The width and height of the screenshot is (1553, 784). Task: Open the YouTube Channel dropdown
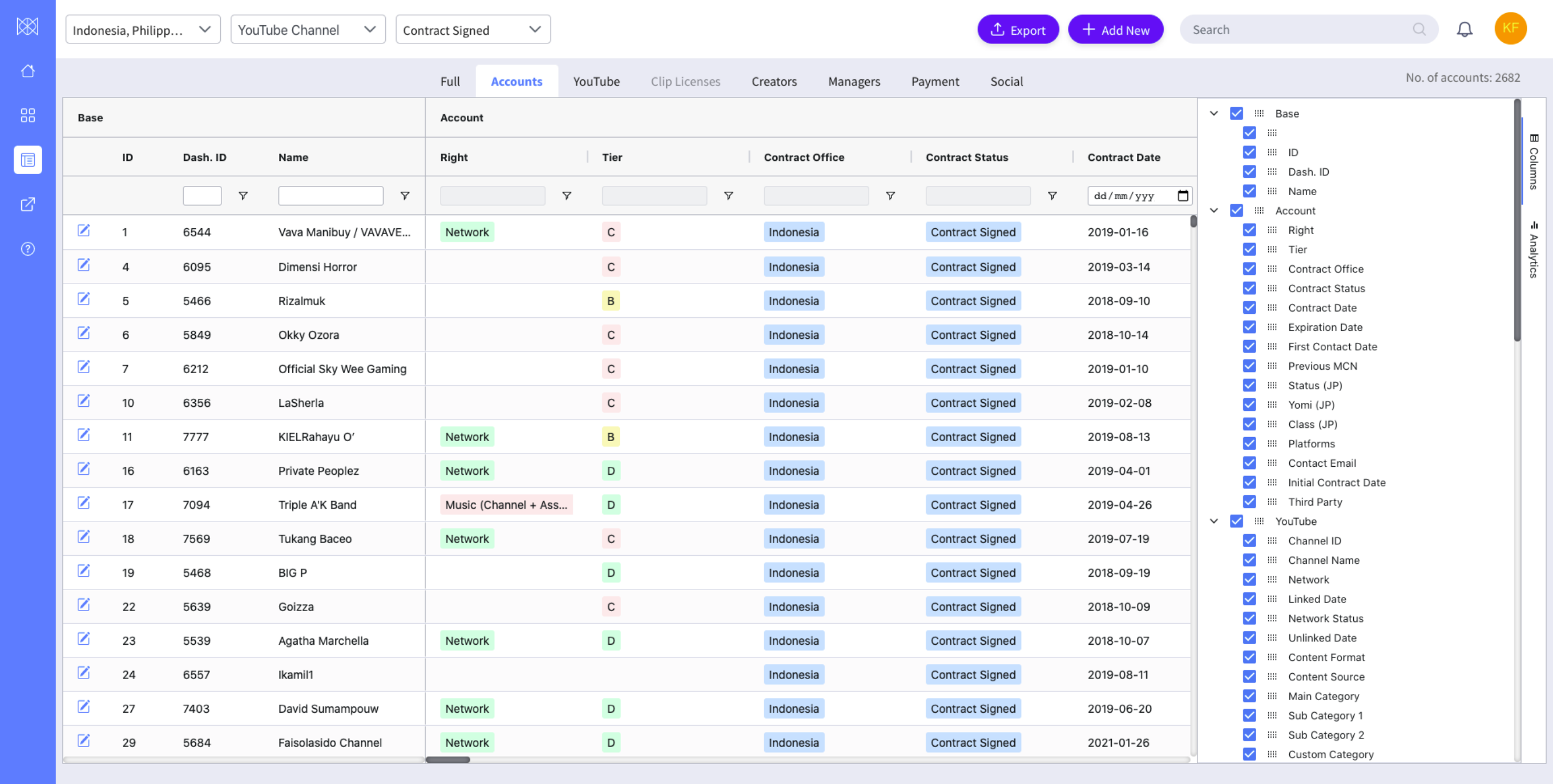[x=308, y=30]
